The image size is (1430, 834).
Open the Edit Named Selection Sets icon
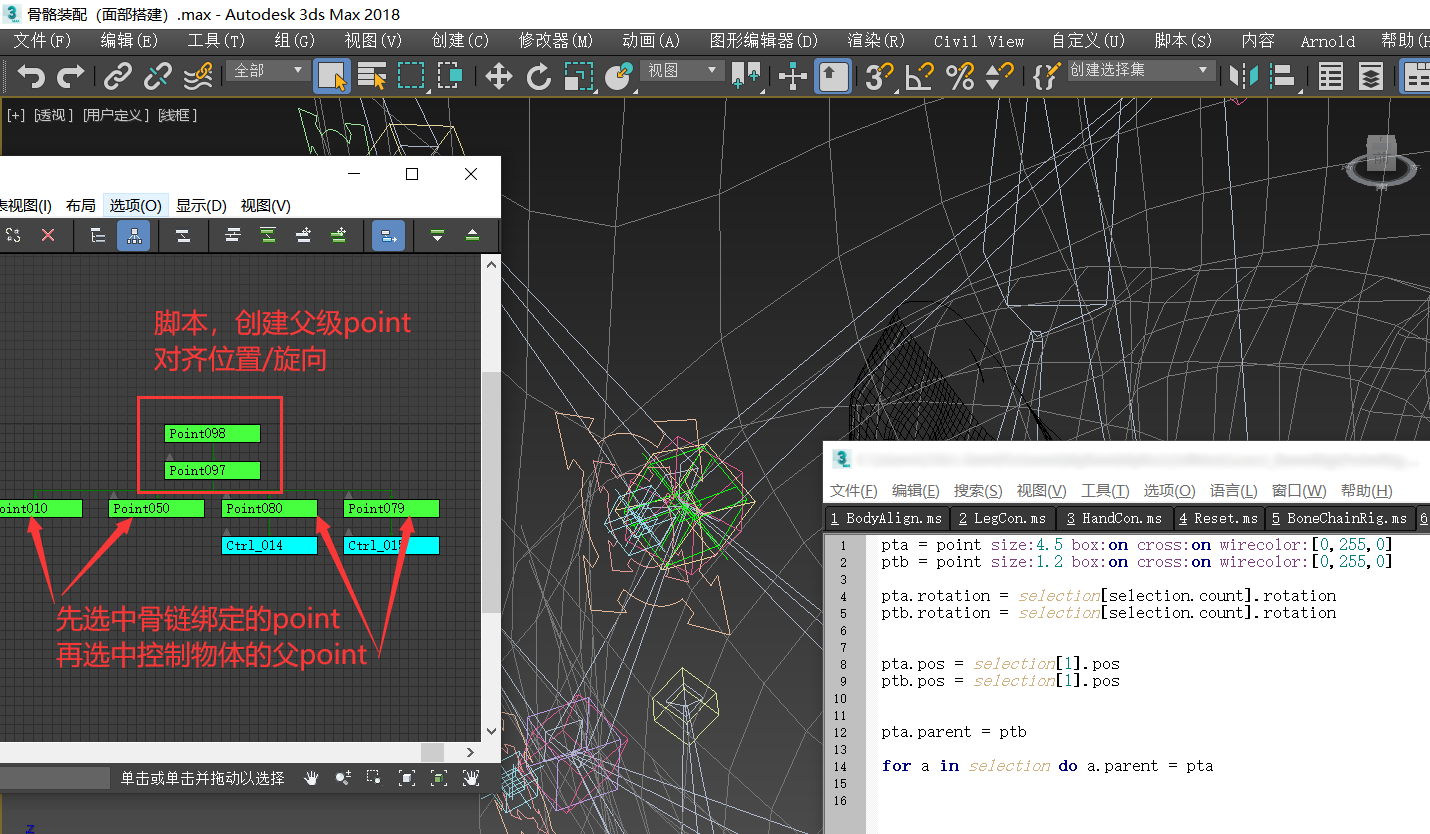pos(1046,76)
